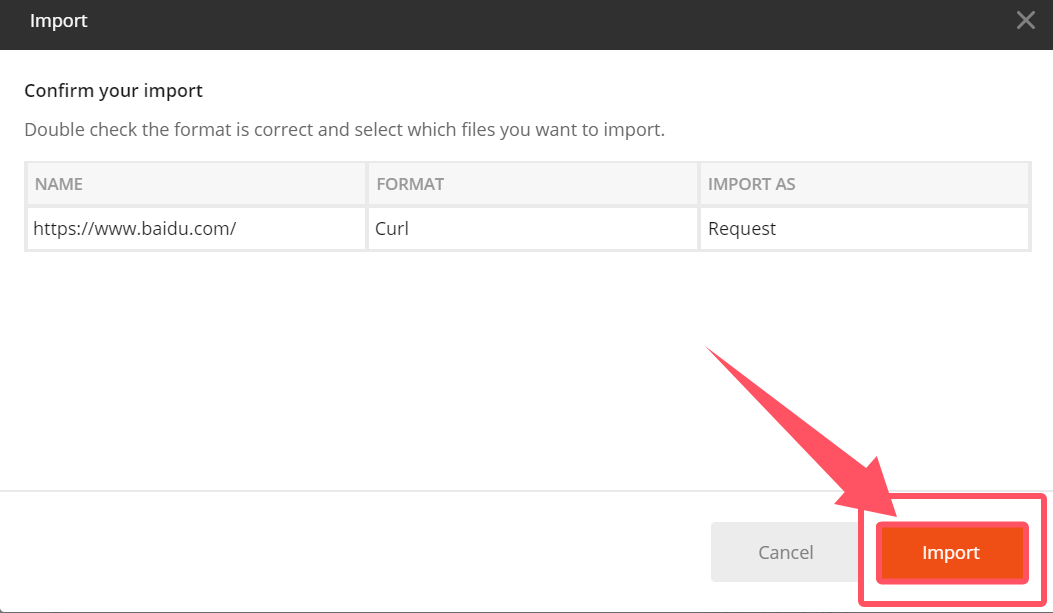Screen dimensions: 1053x613
Task: Click the separator line above the footer buttons
Action: click(400, 491)
